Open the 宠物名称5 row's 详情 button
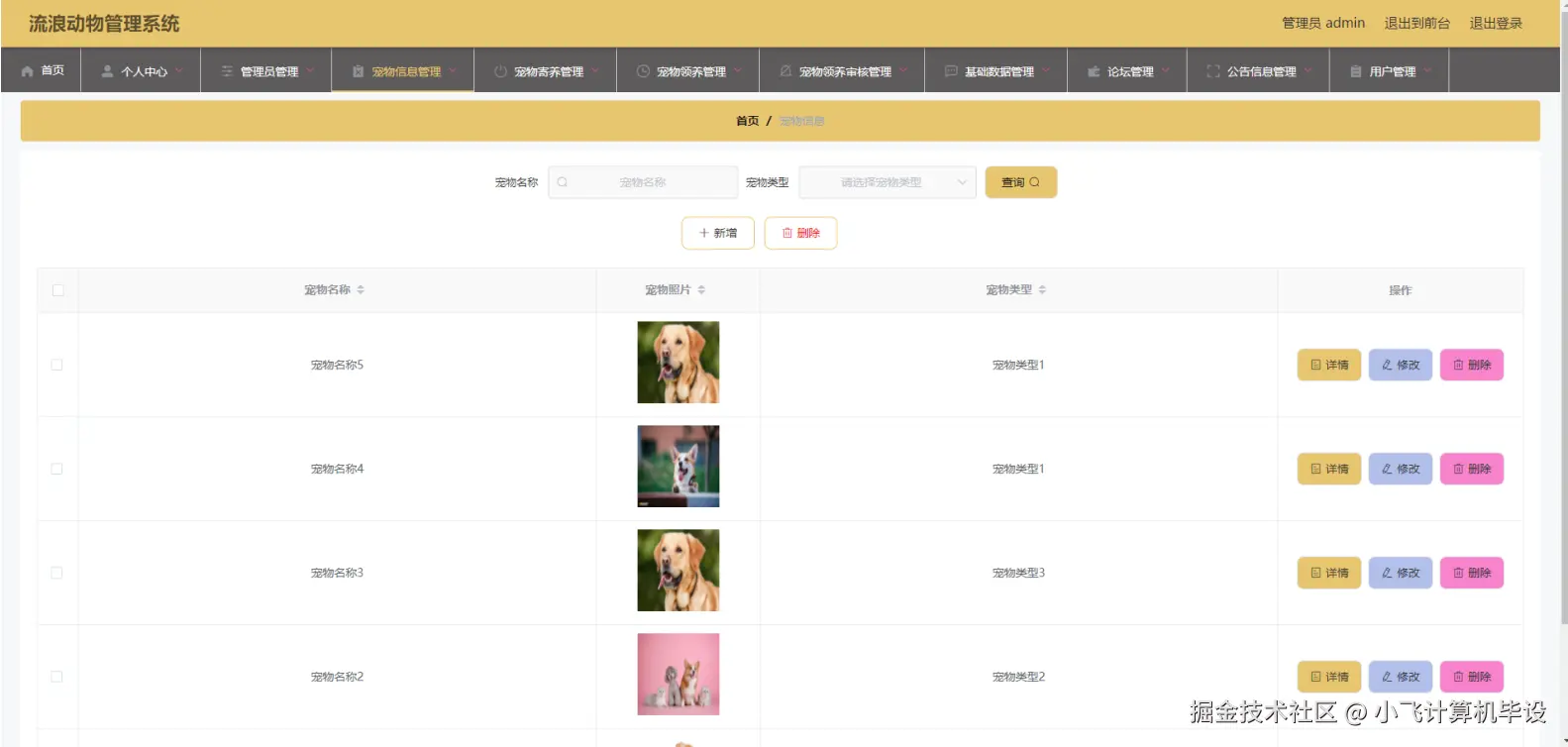 (1329, 365)
